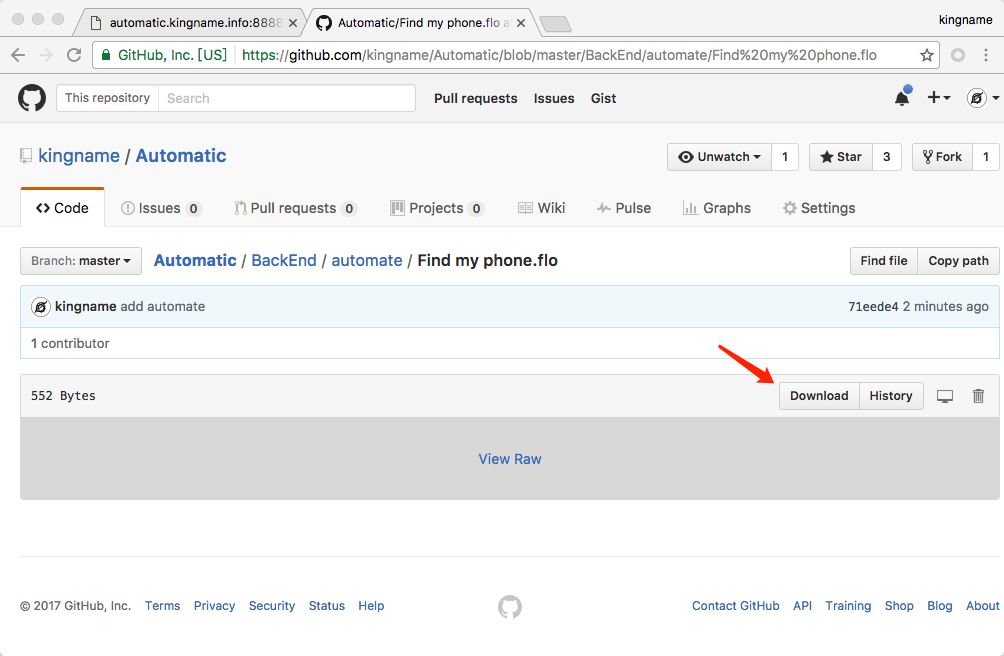This screenshot has width=1004, height=656.
Task: Open a new browser tab
Action: (555, 24)
